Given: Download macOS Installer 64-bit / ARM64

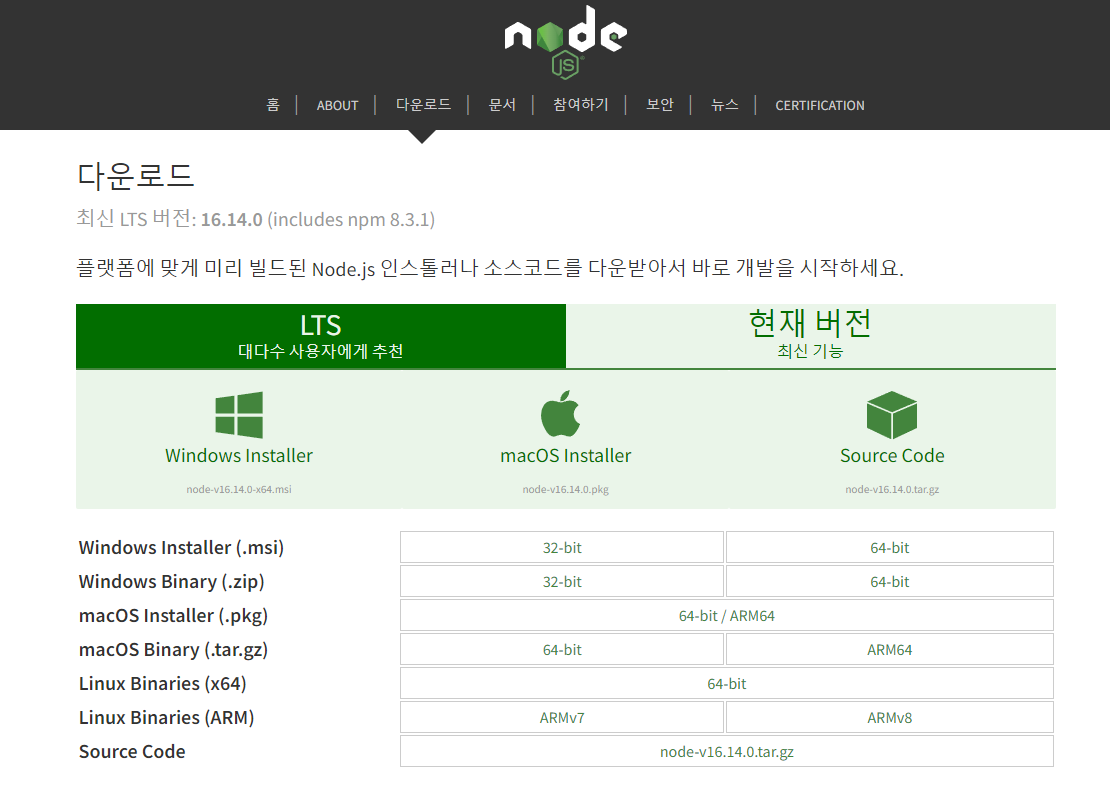Looking at the screenshot, I should point(727,615).
